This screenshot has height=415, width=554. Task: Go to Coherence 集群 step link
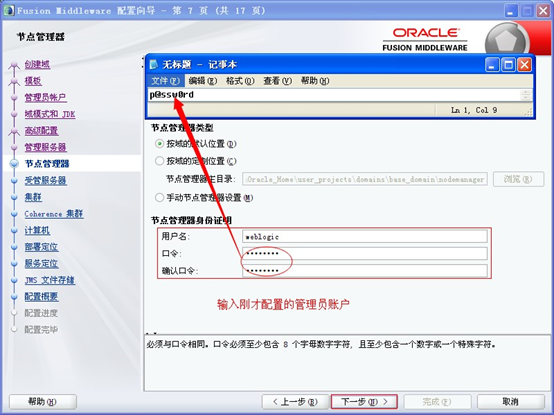coord(54,214)
